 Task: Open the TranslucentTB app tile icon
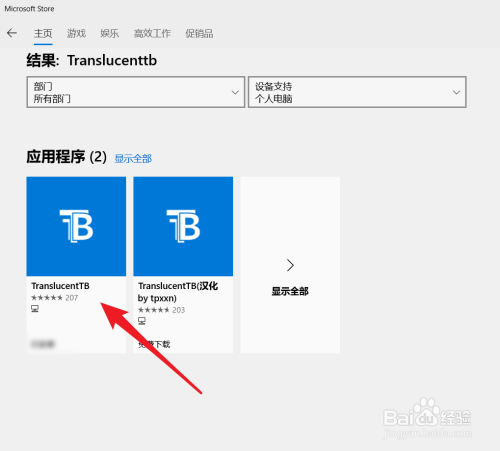click(76, 226)
